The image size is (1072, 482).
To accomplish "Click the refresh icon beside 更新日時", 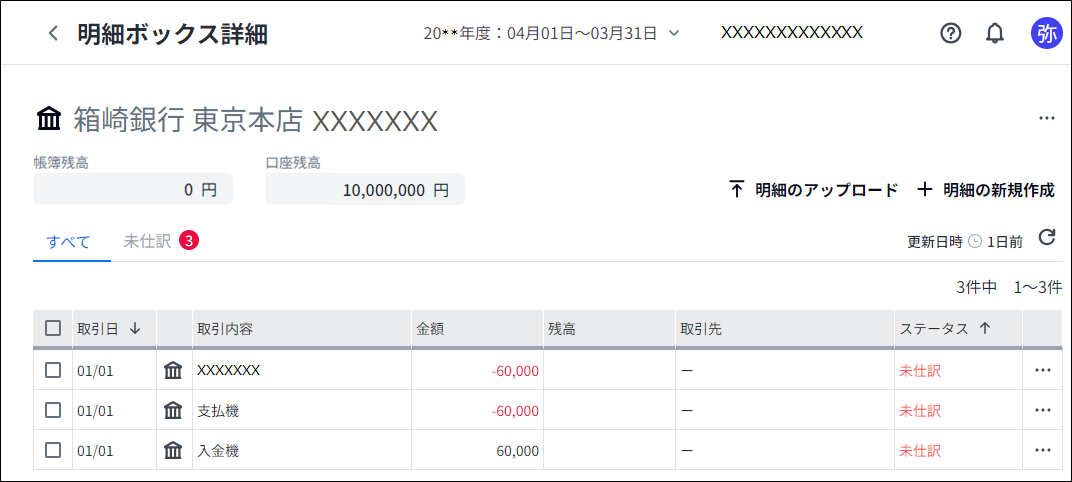I will click(1047, 237).
